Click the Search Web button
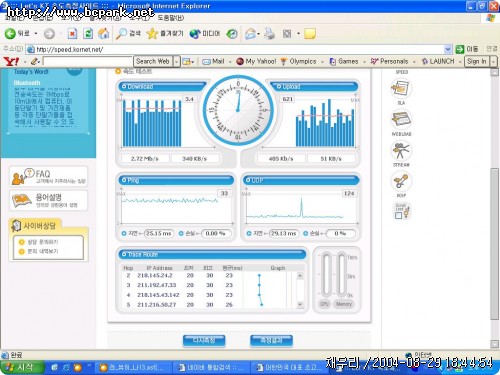 [153, 61]
